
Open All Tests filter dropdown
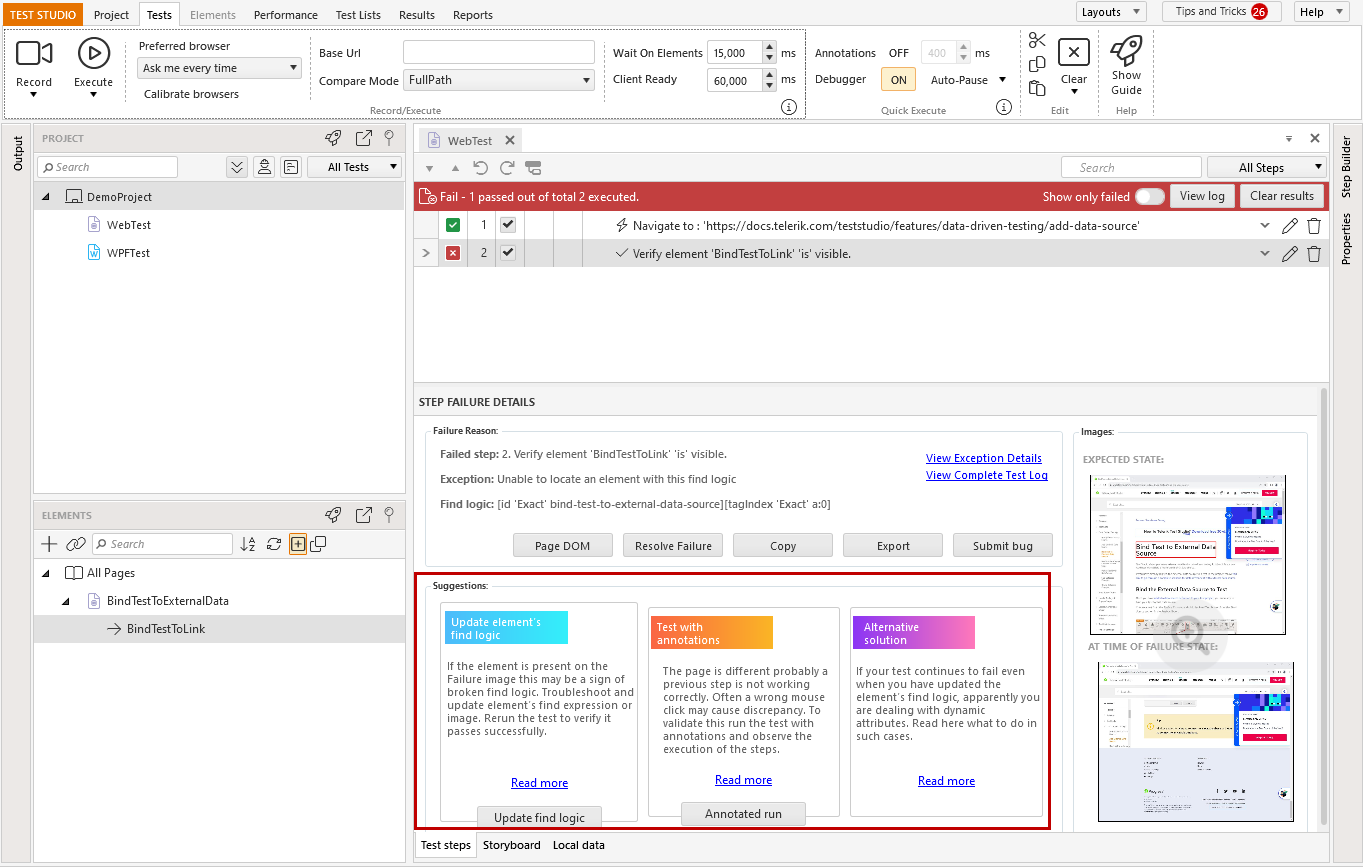point(354,167)
